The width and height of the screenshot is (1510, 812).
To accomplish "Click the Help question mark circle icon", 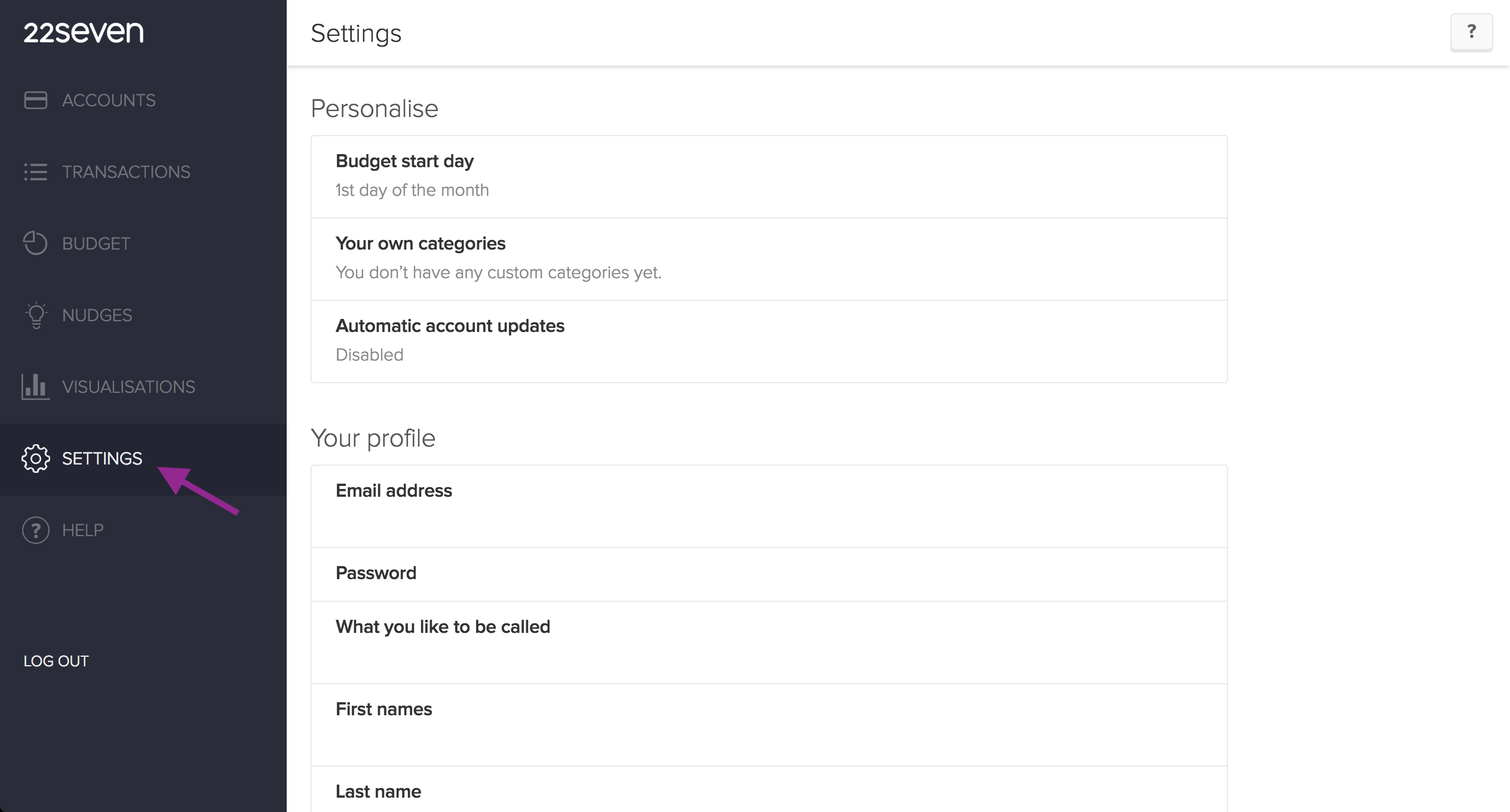I will click(x=36, y=530).
